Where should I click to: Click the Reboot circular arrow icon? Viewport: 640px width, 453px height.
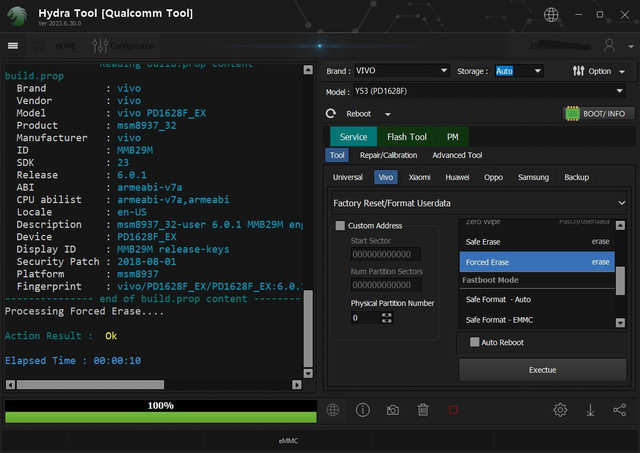(x=331, y=113)
